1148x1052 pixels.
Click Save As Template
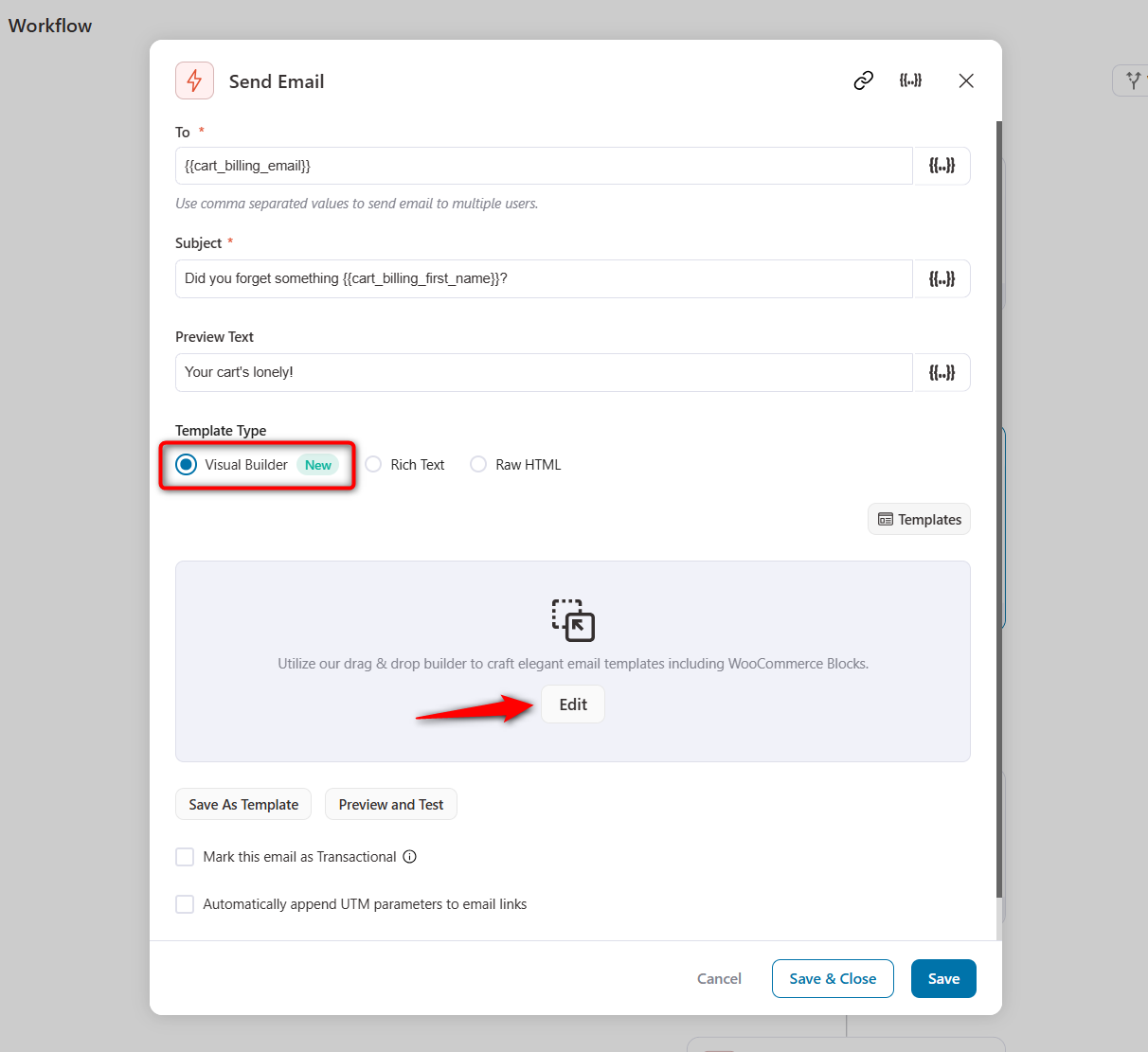[242, 804]
